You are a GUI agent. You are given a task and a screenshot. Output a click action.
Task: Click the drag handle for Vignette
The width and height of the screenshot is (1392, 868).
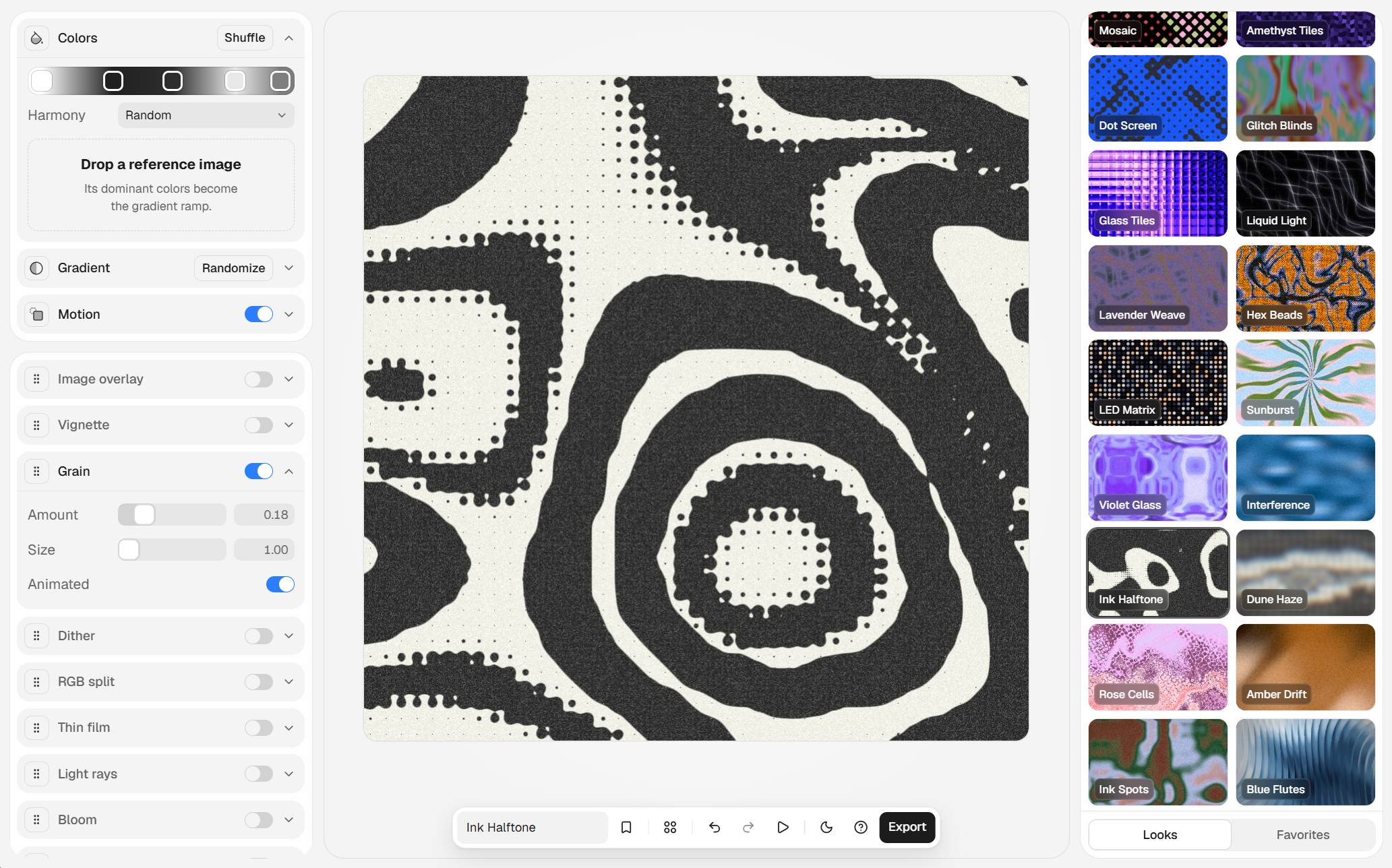pos(37,425)
